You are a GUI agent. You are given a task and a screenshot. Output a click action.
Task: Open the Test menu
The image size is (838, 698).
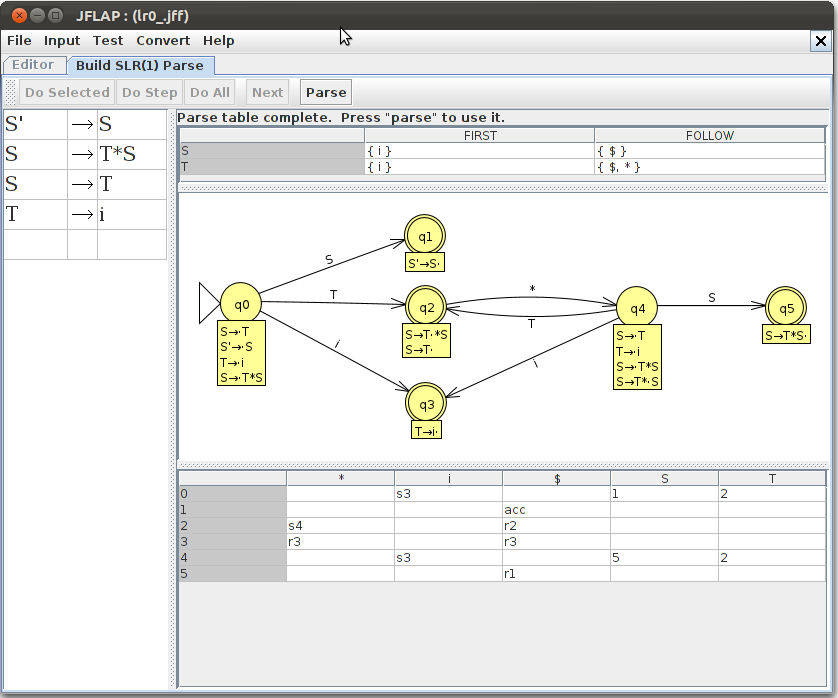[x=108, y=41]
